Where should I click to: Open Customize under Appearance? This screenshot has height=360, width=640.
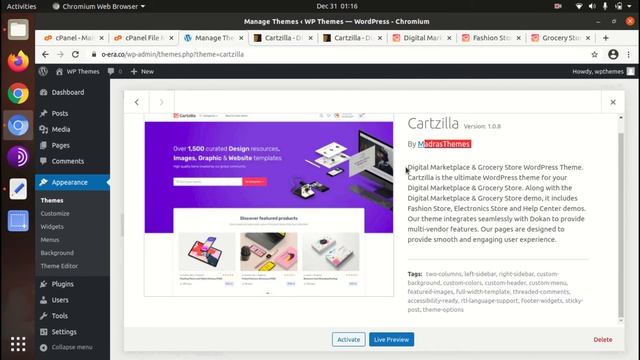55,213
